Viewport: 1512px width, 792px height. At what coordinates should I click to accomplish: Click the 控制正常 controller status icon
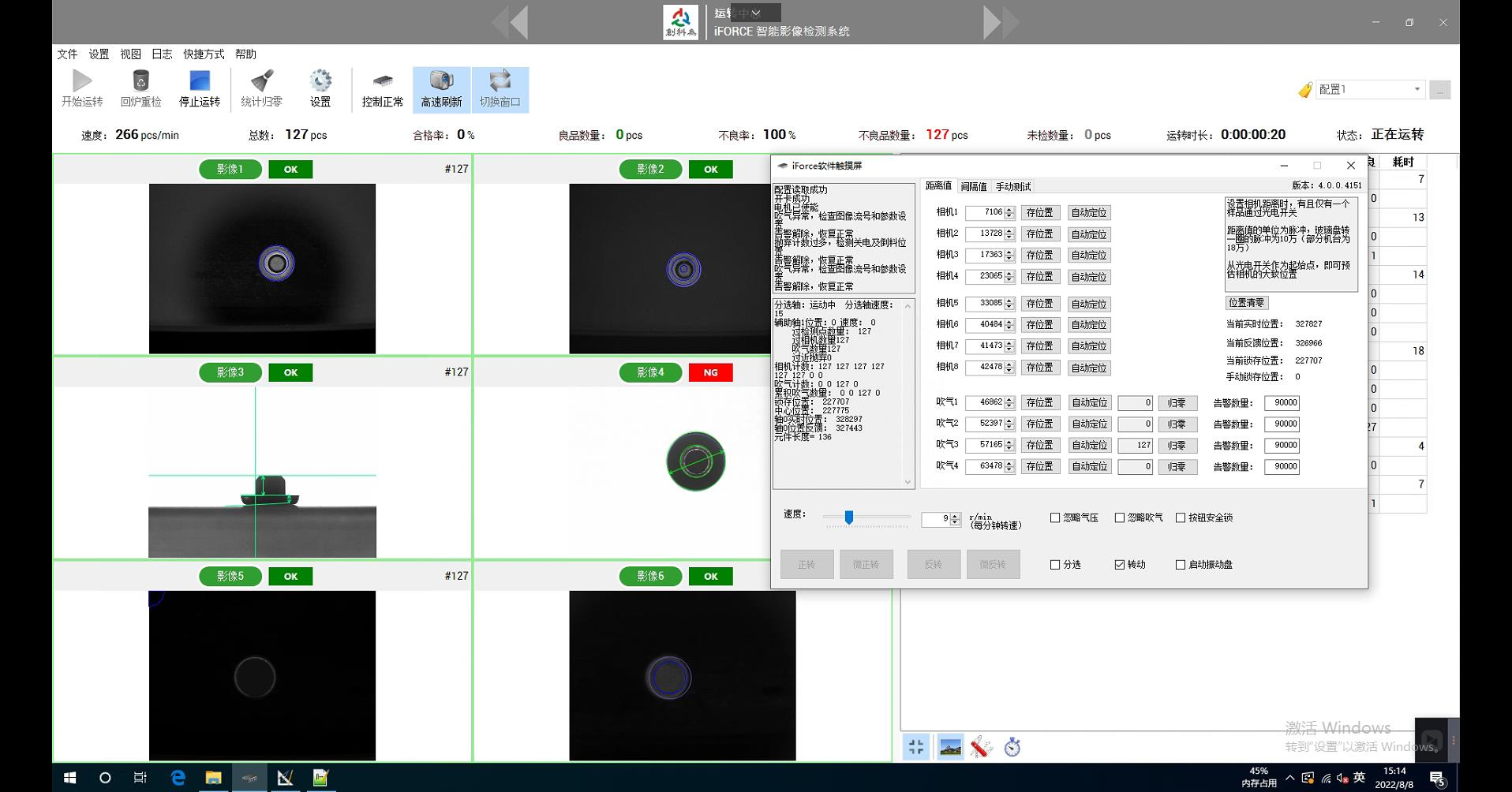click(383, 81)
